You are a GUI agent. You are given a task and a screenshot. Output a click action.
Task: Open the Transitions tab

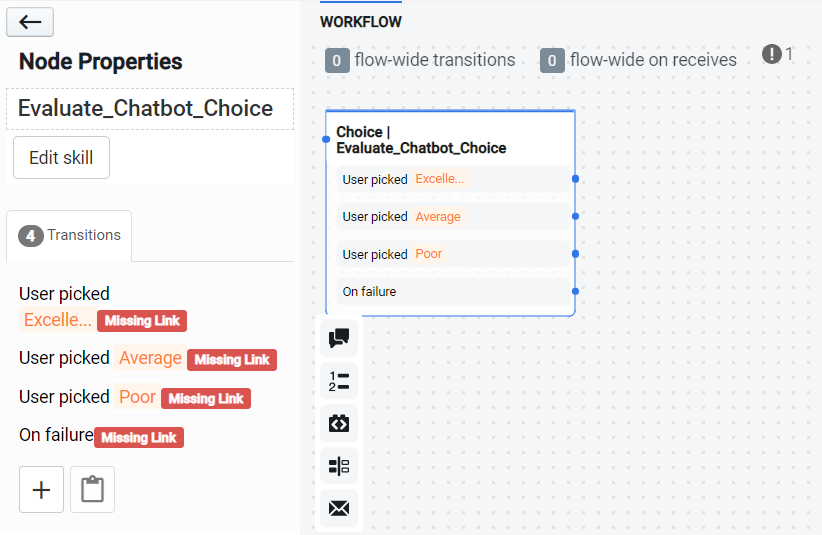tap(69, 236)
